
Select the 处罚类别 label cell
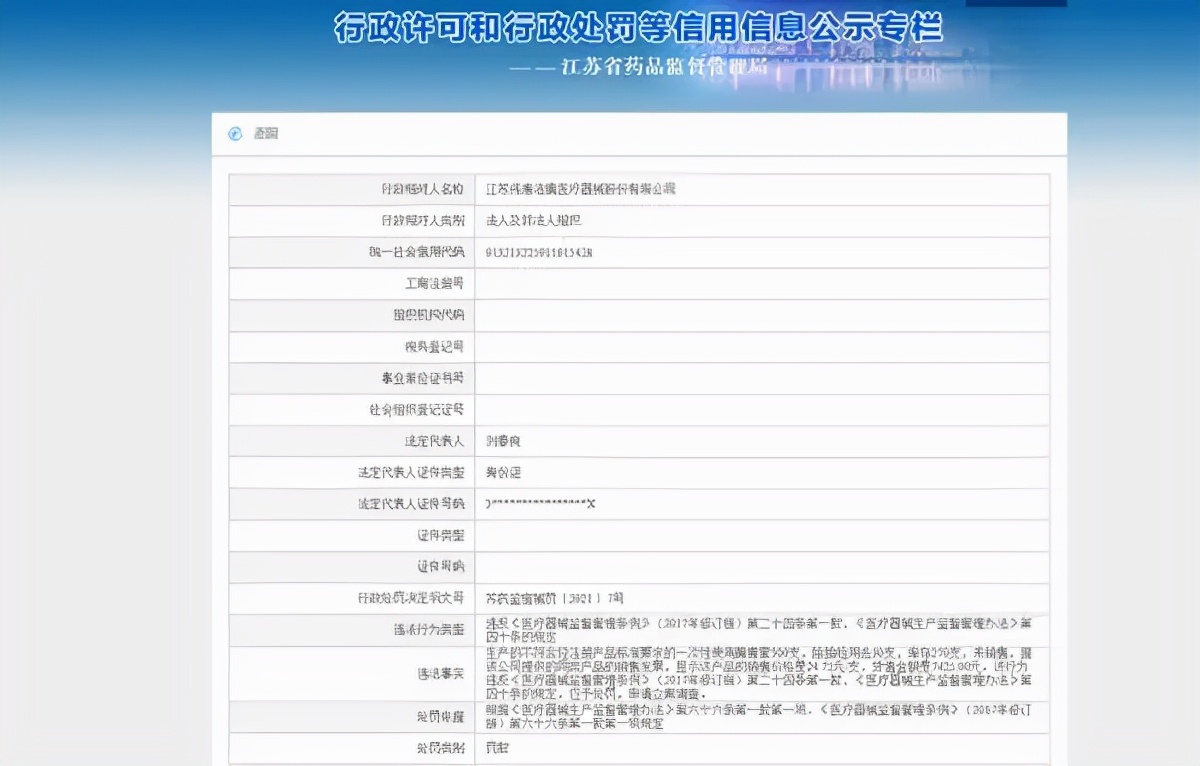click(x=352, y=748)
